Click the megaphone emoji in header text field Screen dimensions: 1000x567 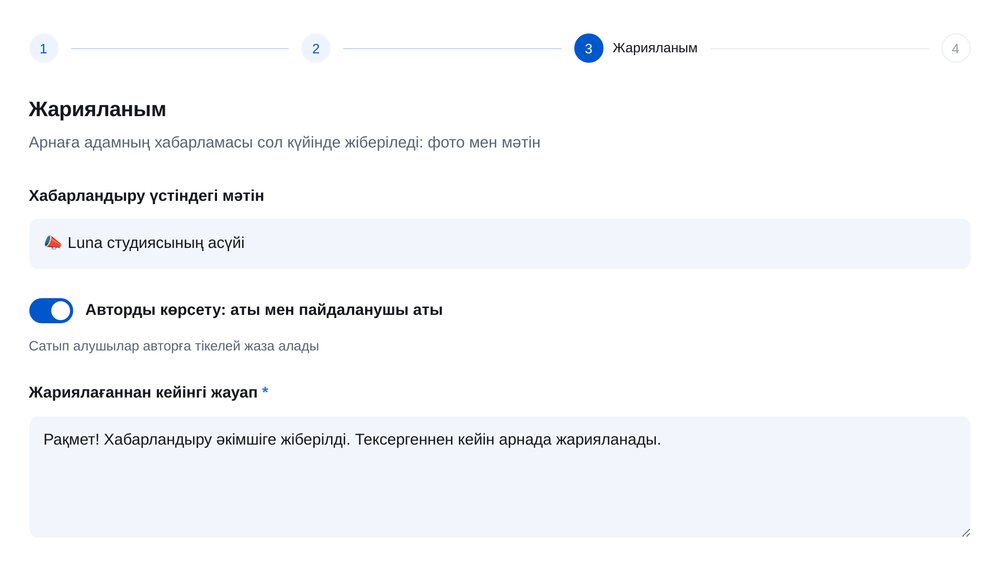click(x=52, y=242)
